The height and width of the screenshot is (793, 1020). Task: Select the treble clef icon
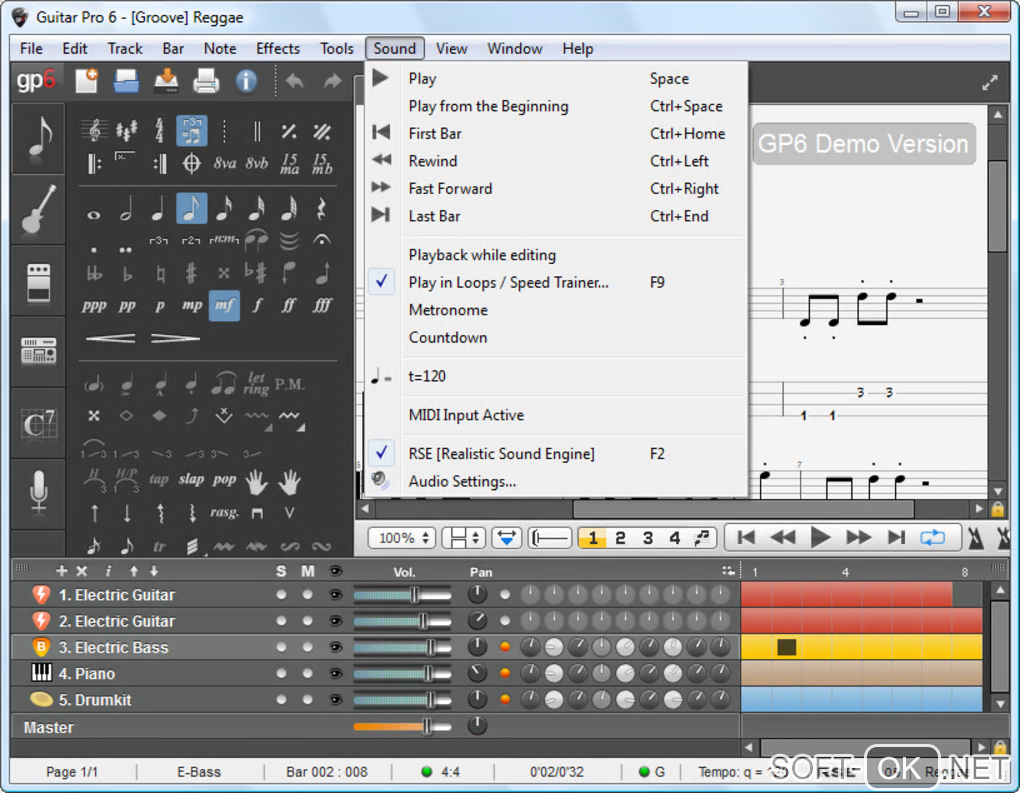pyautogui.click(x=95, y=131)
